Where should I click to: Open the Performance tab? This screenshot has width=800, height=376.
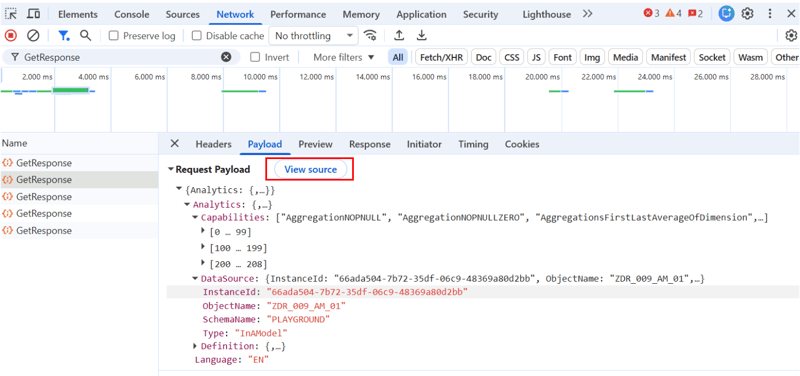click(298, 14)
